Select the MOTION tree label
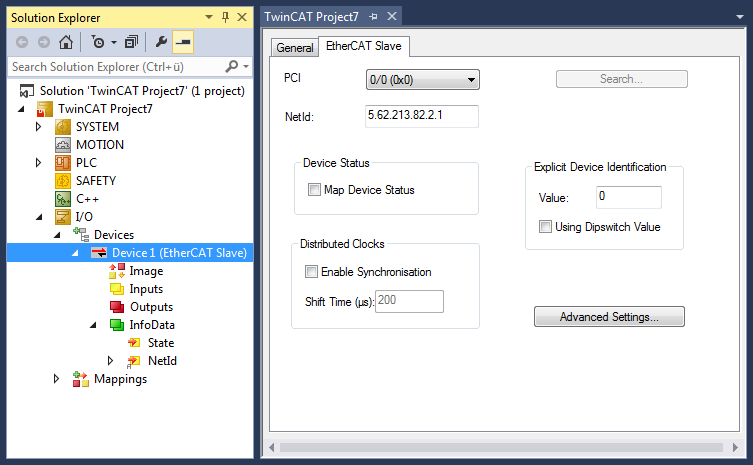 100,145
